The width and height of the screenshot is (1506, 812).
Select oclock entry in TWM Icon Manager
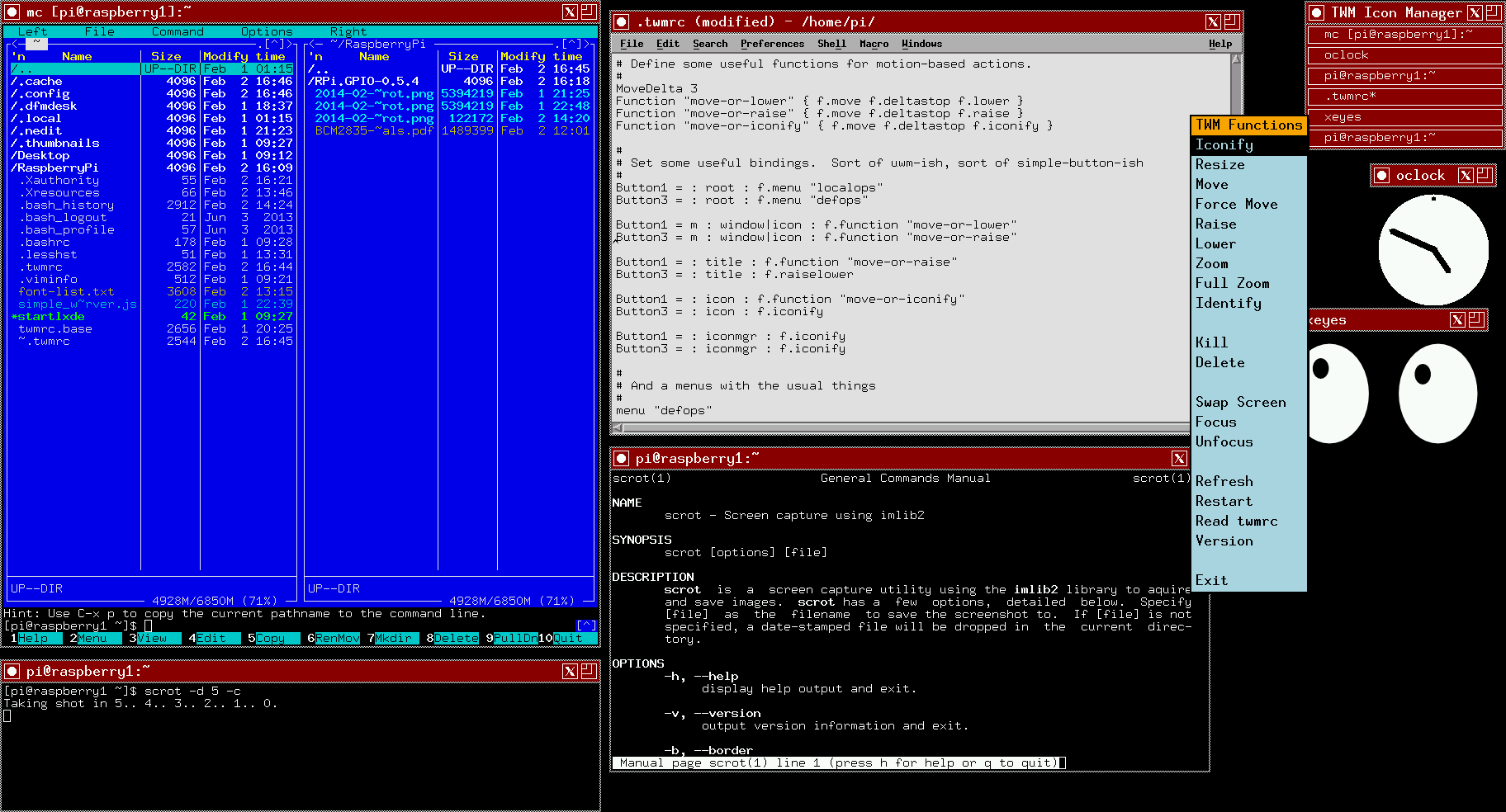coord(1404,55)
